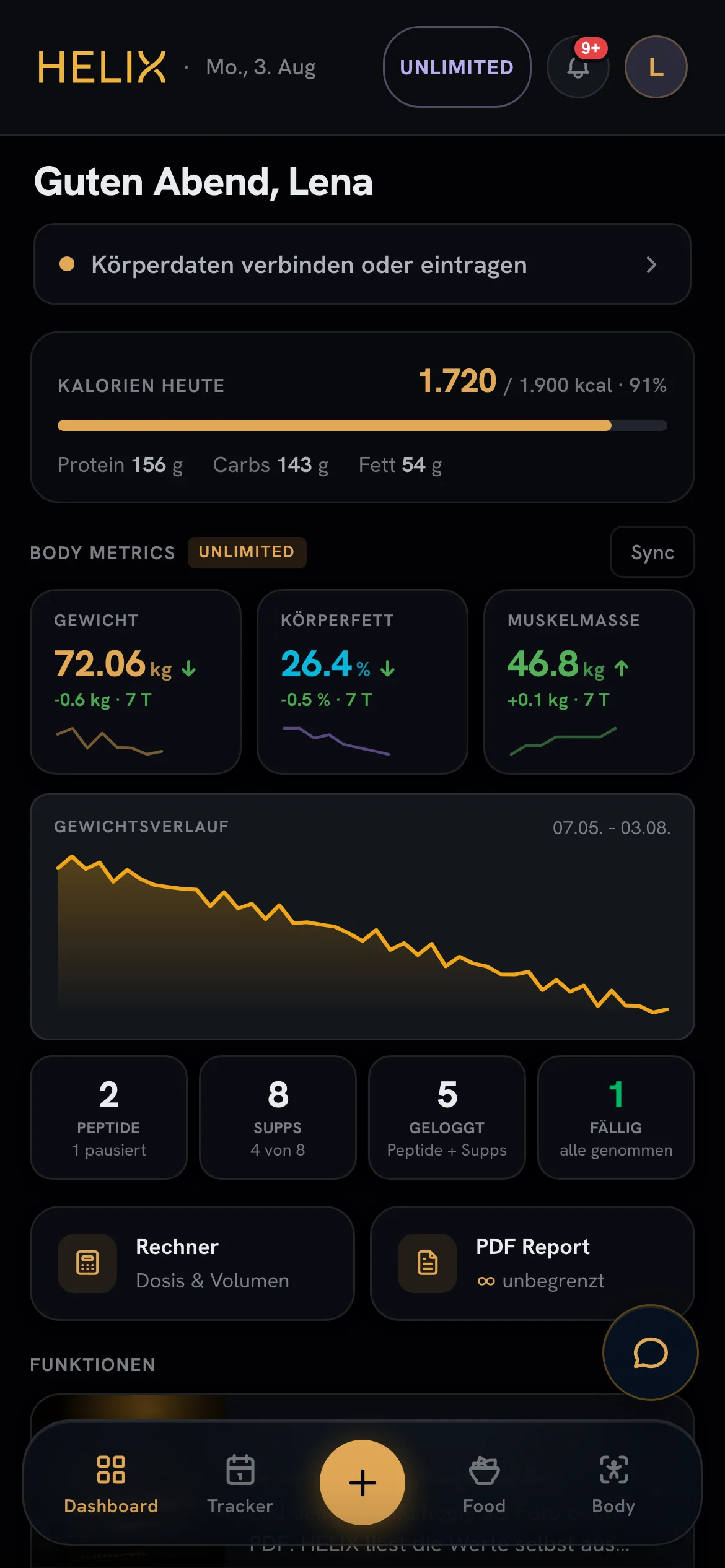This screenshot has width=725, height=1568.
Task: Tap the infinity symbol next to unbegrenzt
Action: coord(486,1281)
